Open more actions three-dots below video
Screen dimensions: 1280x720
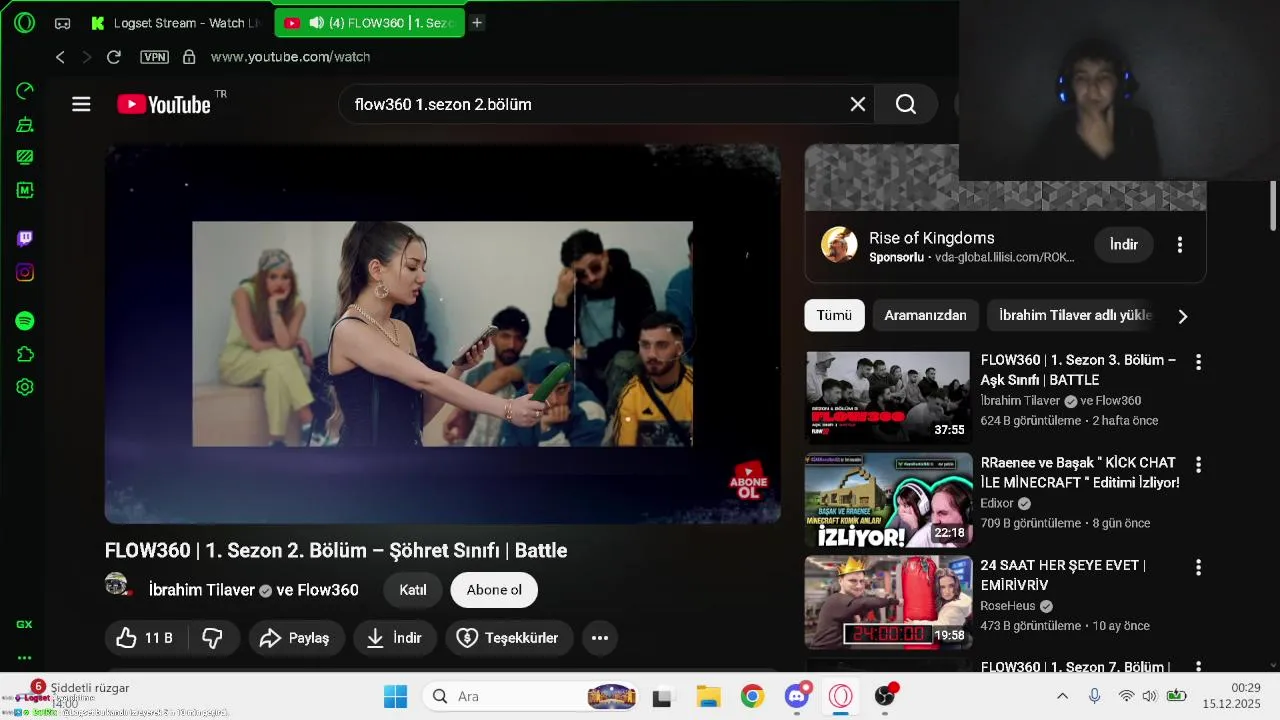(x=600, y=638)
